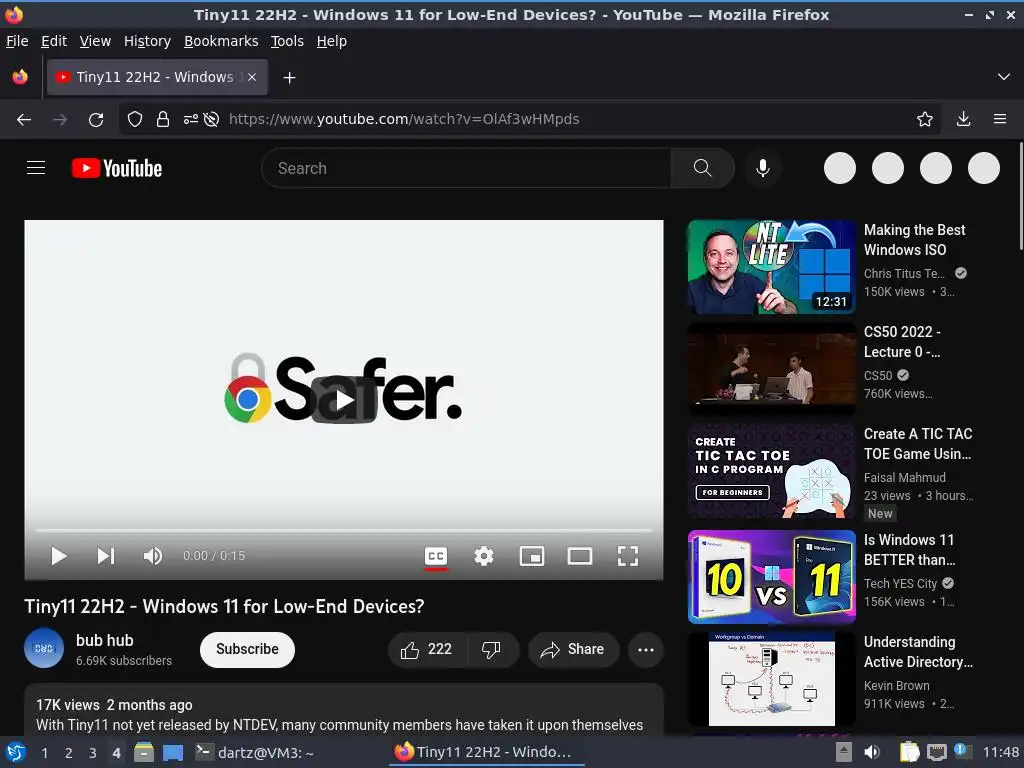
Task: Reload the current page
Action: [96, 120]
